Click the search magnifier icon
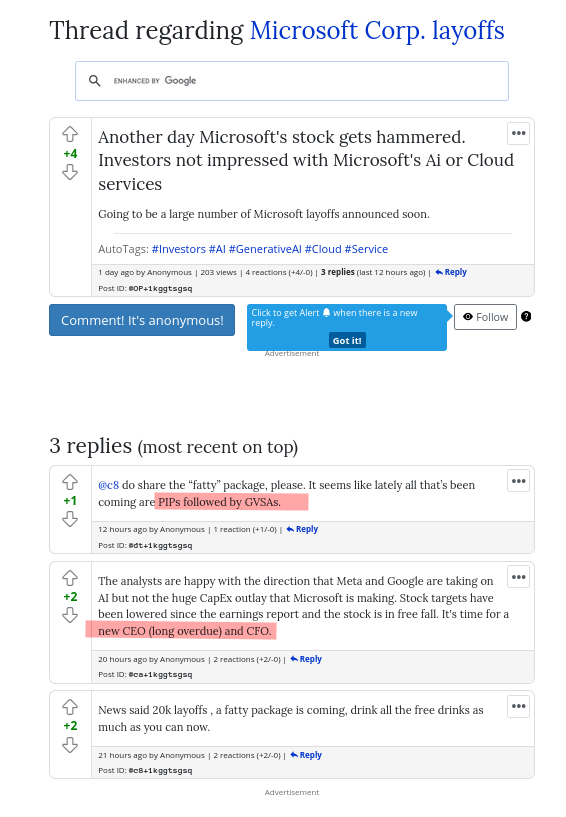This screenshot has width=566, height=817. 94,81
